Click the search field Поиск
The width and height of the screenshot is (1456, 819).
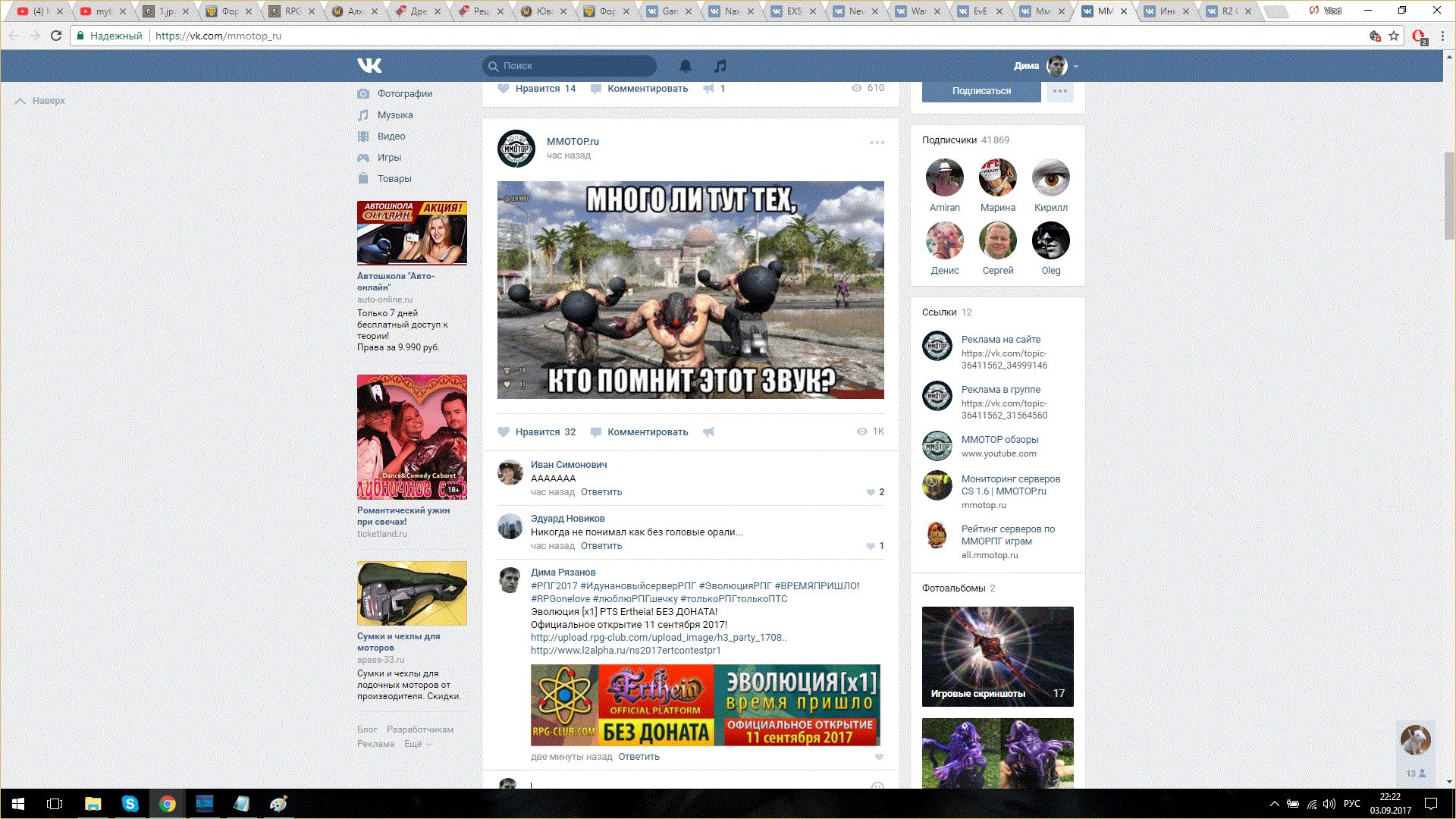570,66
